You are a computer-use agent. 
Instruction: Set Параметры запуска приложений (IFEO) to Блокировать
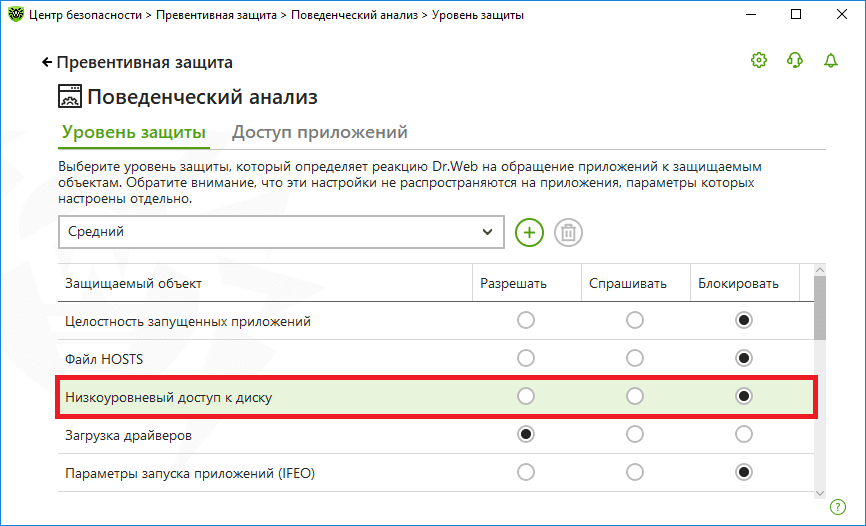(x=744, y=472)
